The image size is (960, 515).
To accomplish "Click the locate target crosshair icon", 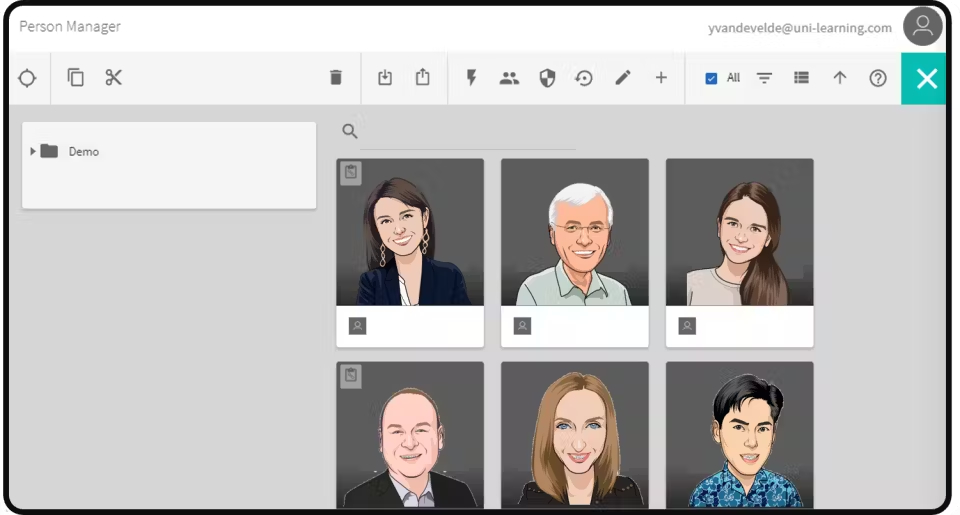I will pos(27,78).
